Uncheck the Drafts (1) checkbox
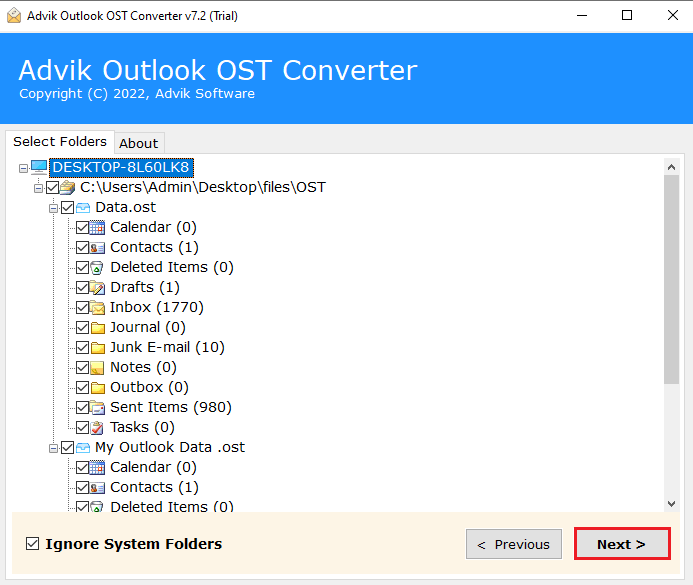Screen dimensions: 693x585 (83, 288)
